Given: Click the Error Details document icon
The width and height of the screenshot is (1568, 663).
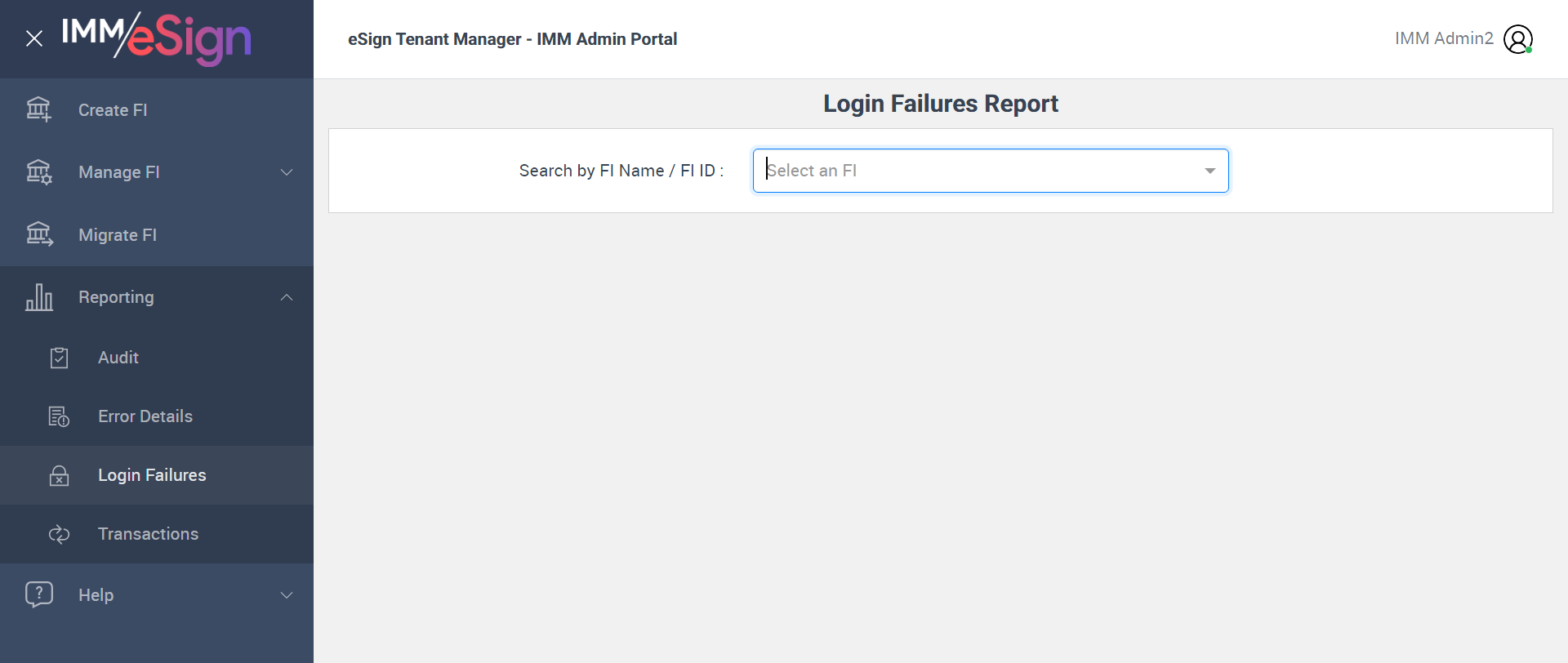Looking at the screenshot, I should 59,416.
